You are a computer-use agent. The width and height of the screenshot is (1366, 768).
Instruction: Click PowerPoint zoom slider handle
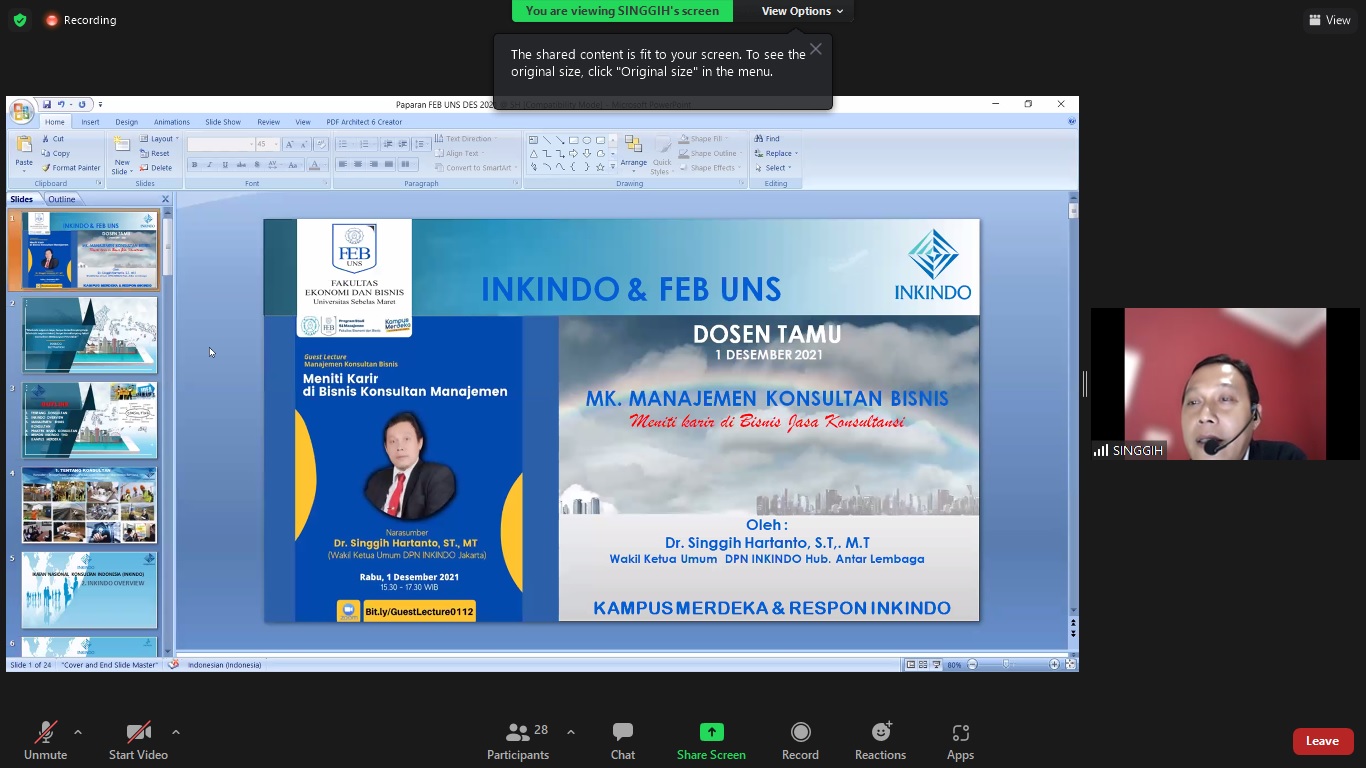1006,664
